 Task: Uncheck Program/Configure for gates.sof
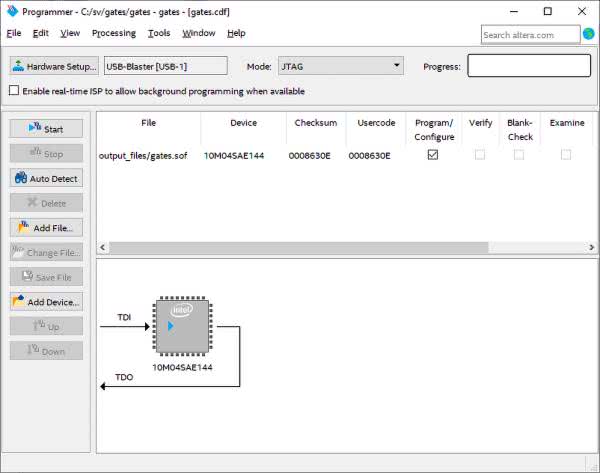click(433, 155)
